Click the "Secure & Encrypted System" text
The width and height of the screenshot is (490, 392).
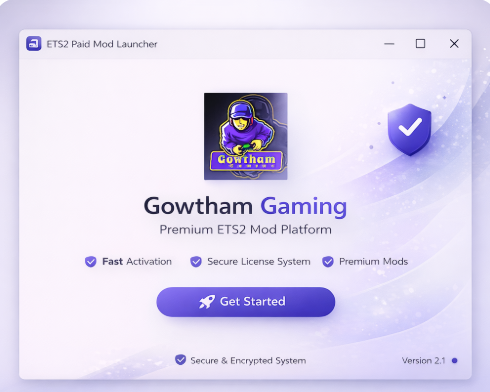248,360
